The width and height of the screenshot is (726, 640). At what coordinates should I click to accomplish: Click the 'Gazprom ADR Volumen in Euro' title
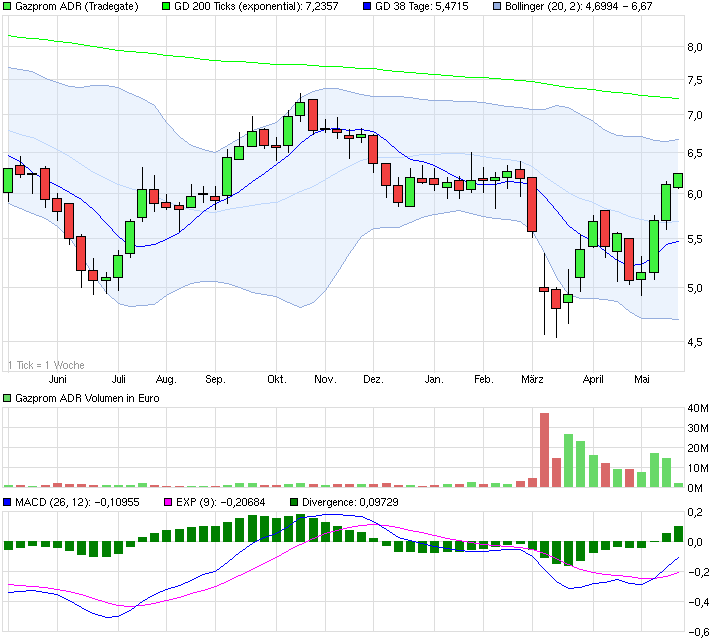coord(87,398)
